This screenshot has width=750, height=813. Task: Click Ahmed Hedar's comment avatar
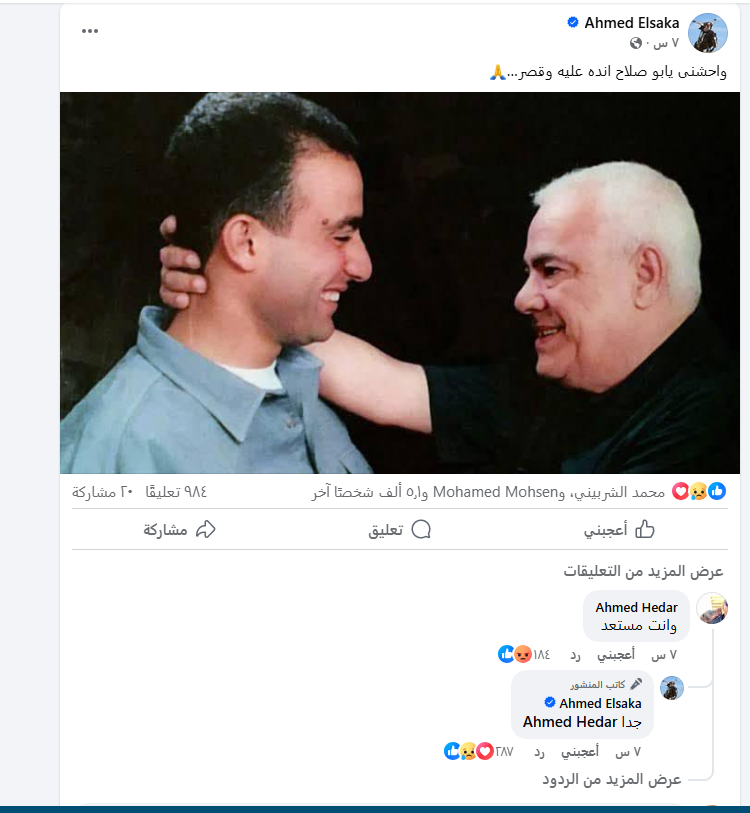click(x=712, y=608)
